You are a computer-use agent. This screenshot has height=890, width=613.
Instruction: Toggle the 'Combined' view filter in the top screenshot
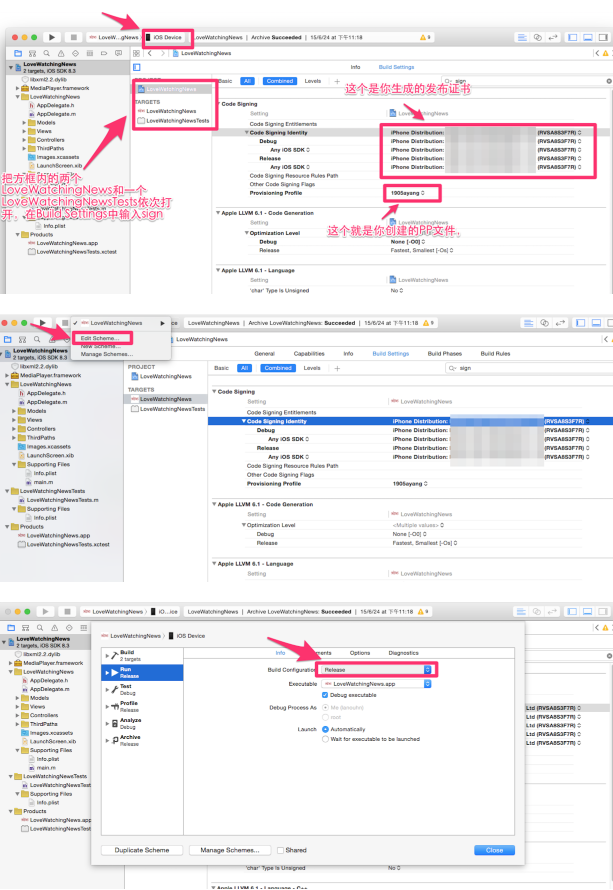coord(280,81)
